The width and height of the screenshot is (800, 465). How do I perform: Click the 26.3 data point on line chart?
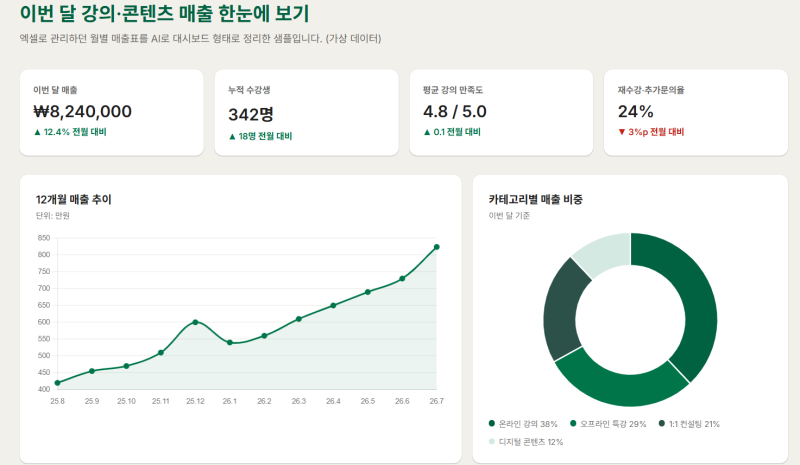point(299,319)
